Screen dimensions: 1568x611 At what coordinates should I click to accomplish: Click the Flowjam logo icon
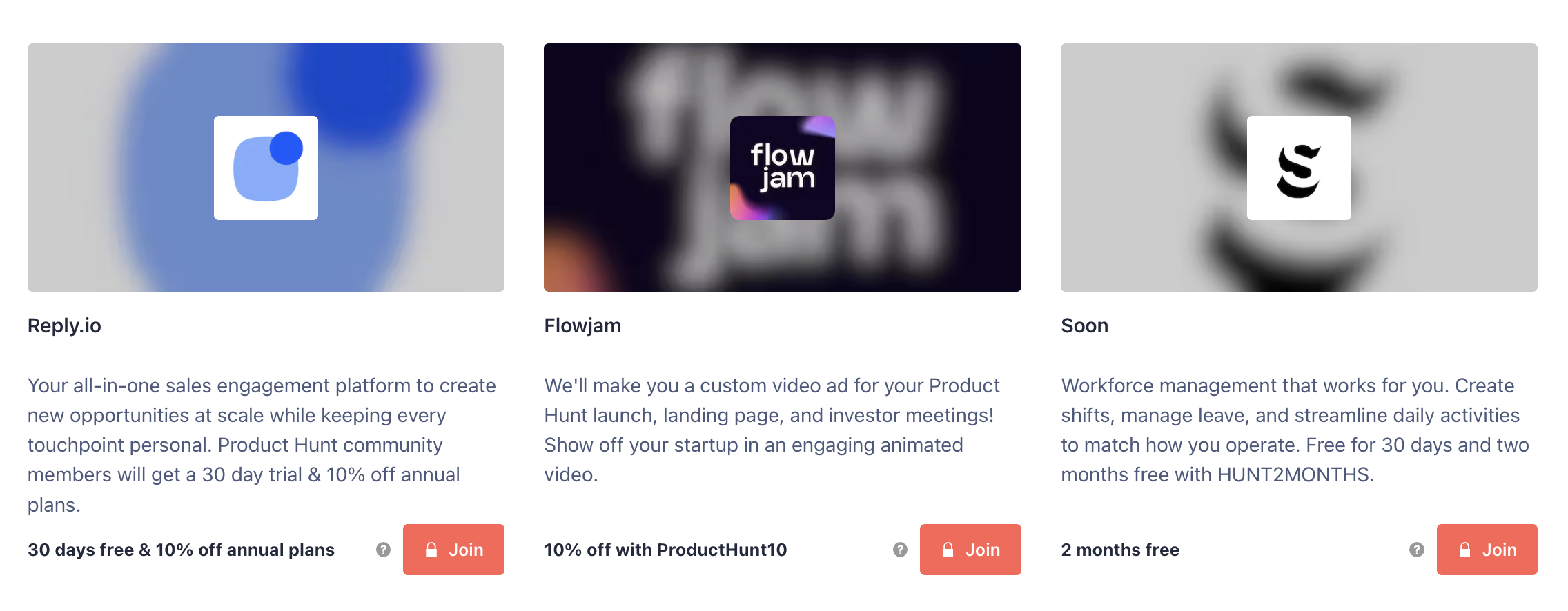[x=782, y=168]
